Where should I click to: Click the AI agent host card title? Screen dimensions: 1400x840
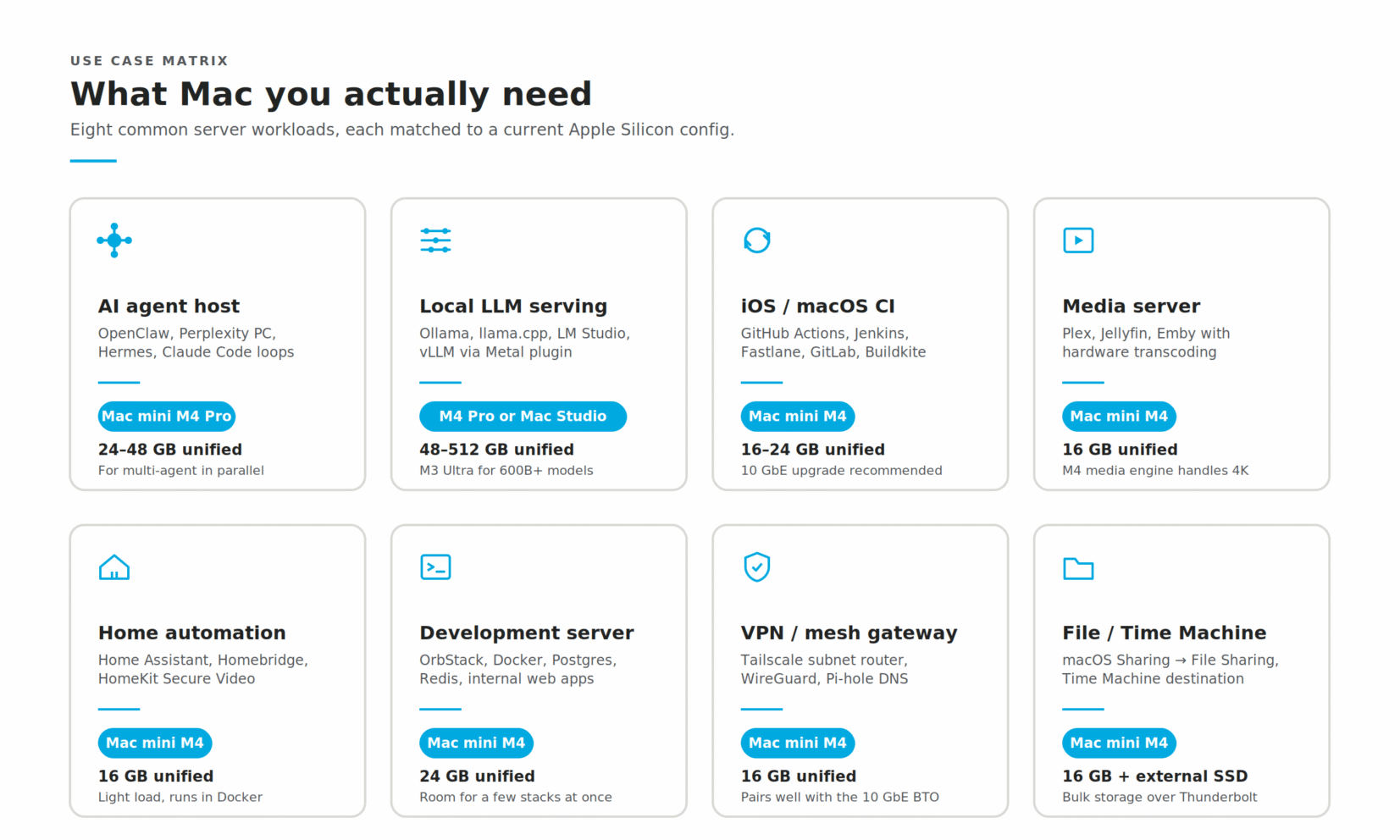pos(169,307)
